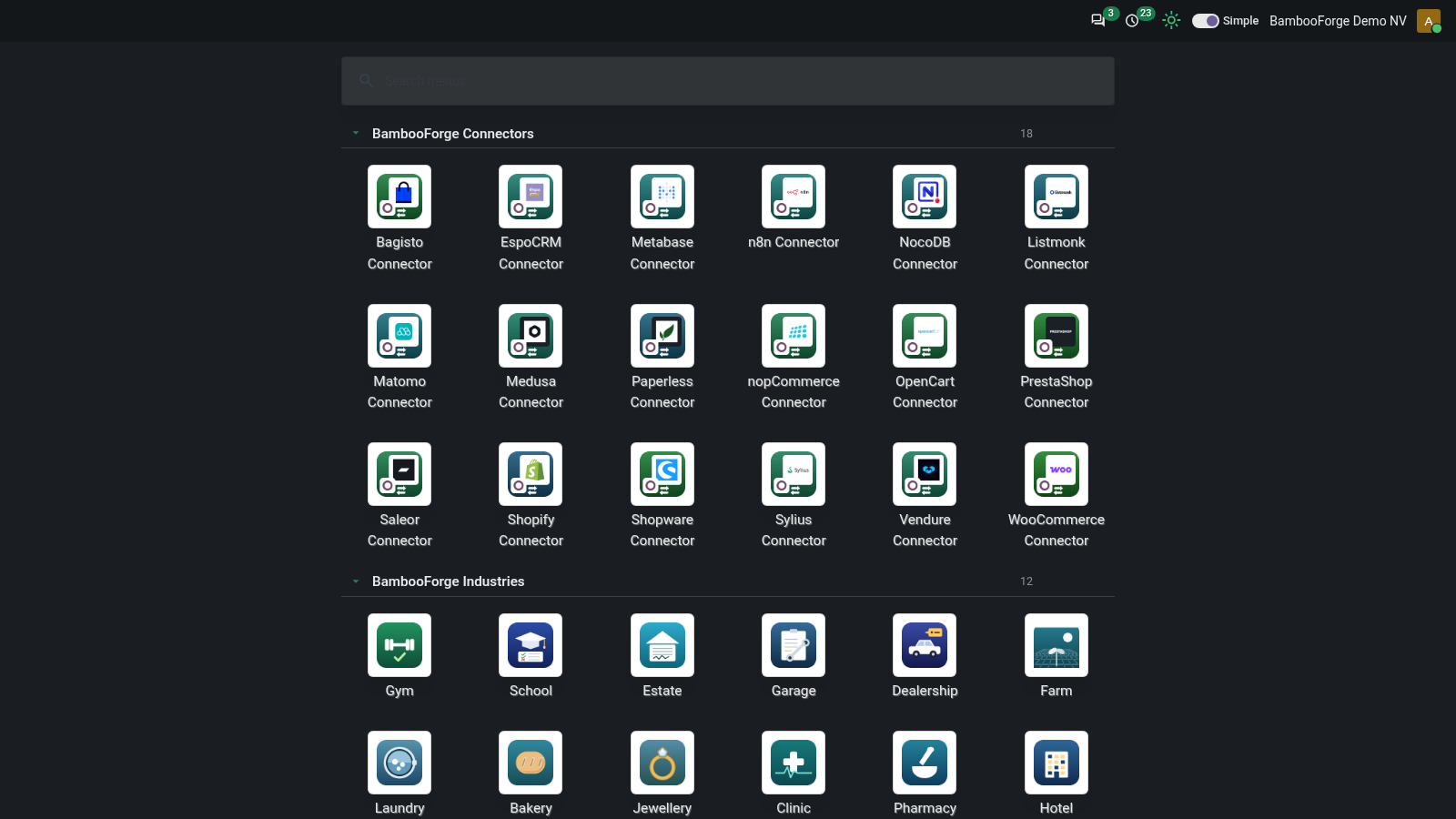
Task: Open the activities clock with 23 badge
Action: 1132,20
